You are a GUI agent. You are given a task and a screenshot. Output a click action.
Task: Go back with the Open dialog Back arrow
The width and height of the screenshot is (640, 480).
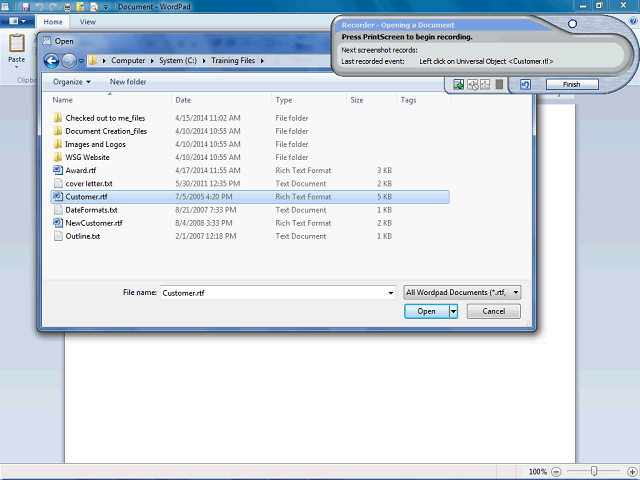(x=51, y=61)
